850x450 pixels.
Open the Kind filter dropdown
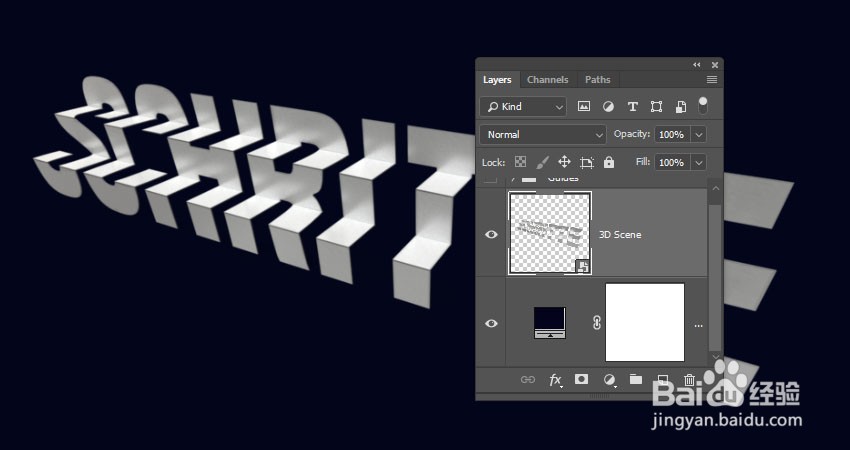[x=523, y=107]
